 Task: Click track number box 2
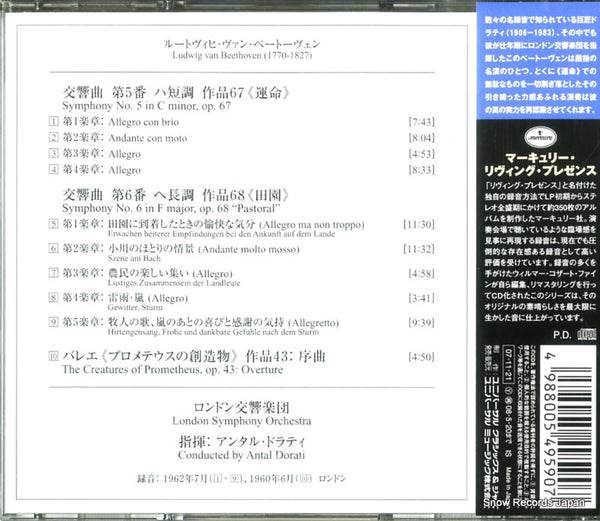54,138
